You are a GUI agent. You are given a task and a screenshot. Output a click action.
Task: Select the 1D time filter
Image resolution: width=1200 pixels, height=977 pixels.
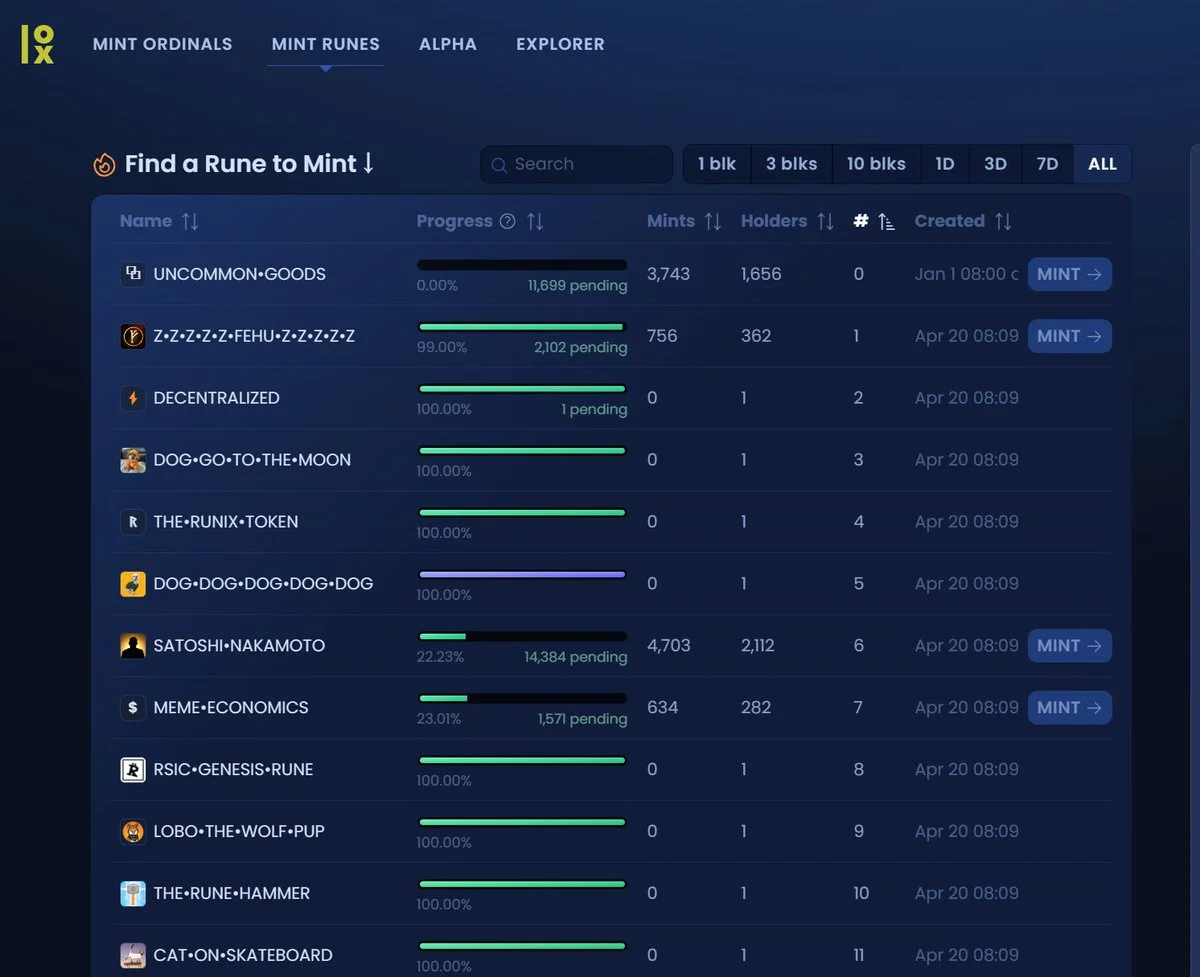pos(945,164)
